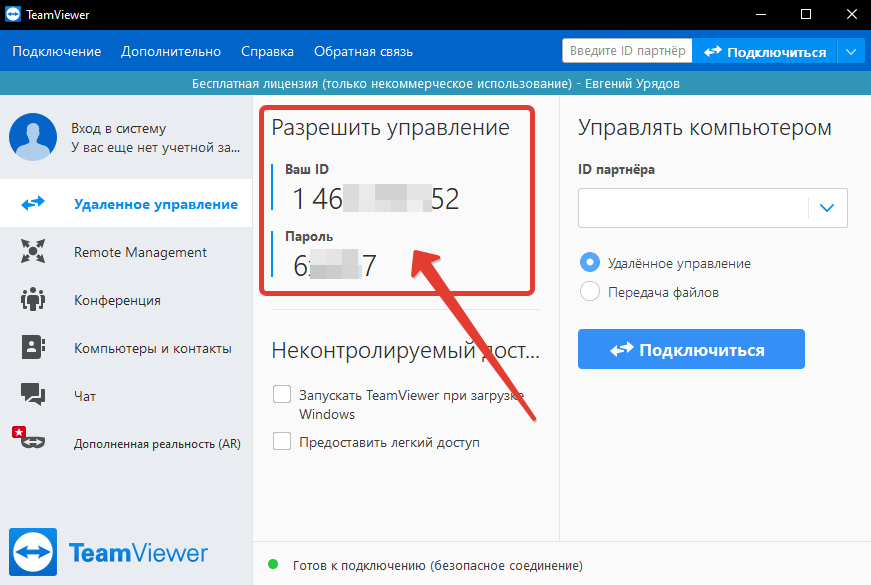Open Вход в систему sign-in link

pos(118,128)
